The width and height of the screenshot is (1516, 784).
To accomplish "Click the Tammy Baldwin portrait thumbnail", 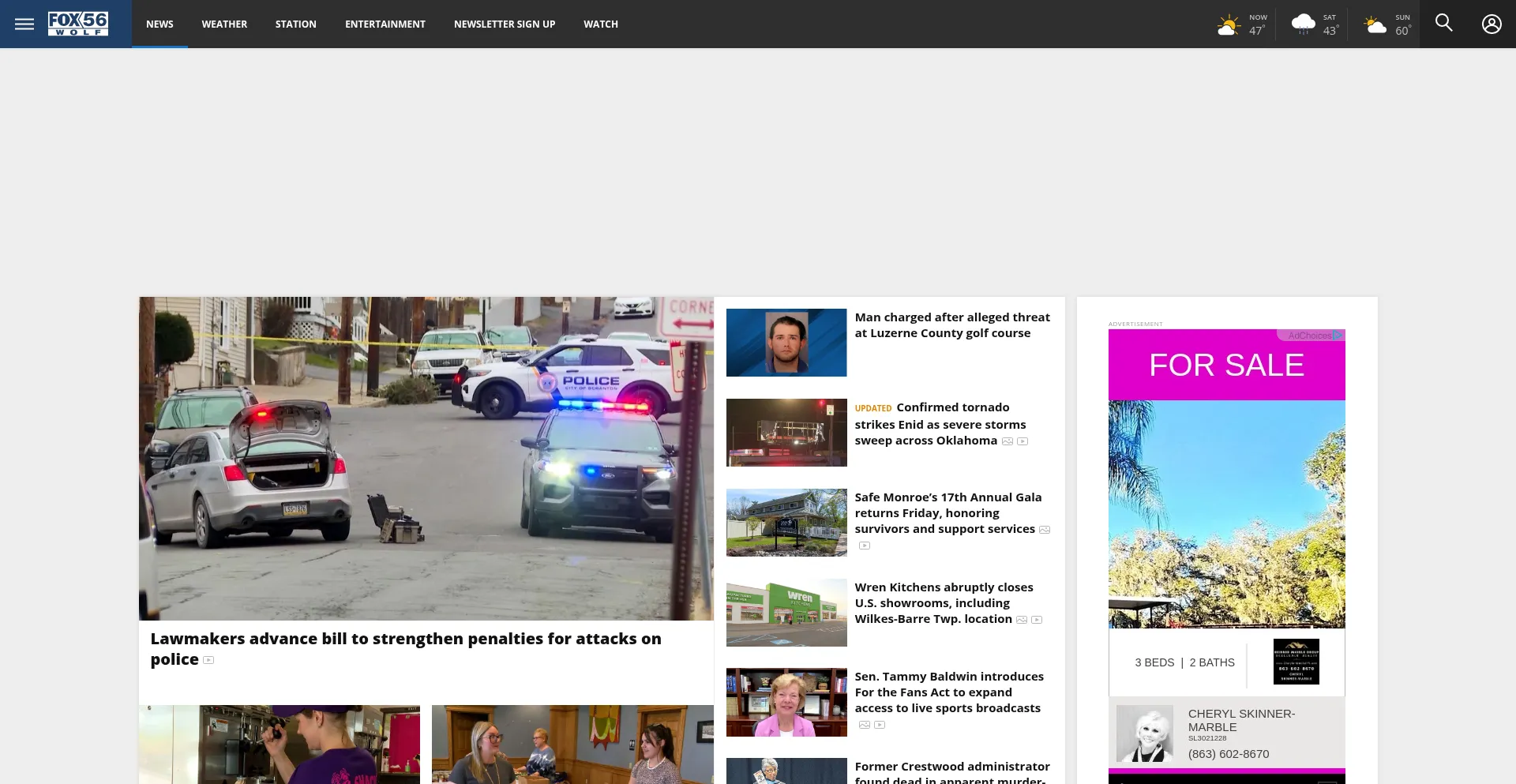I will (x=786, y=703).
